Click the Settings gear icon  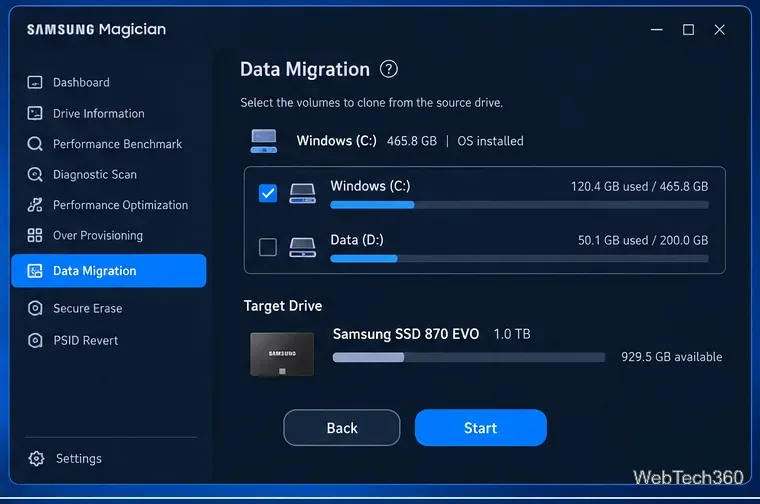(x=36, y=458)
